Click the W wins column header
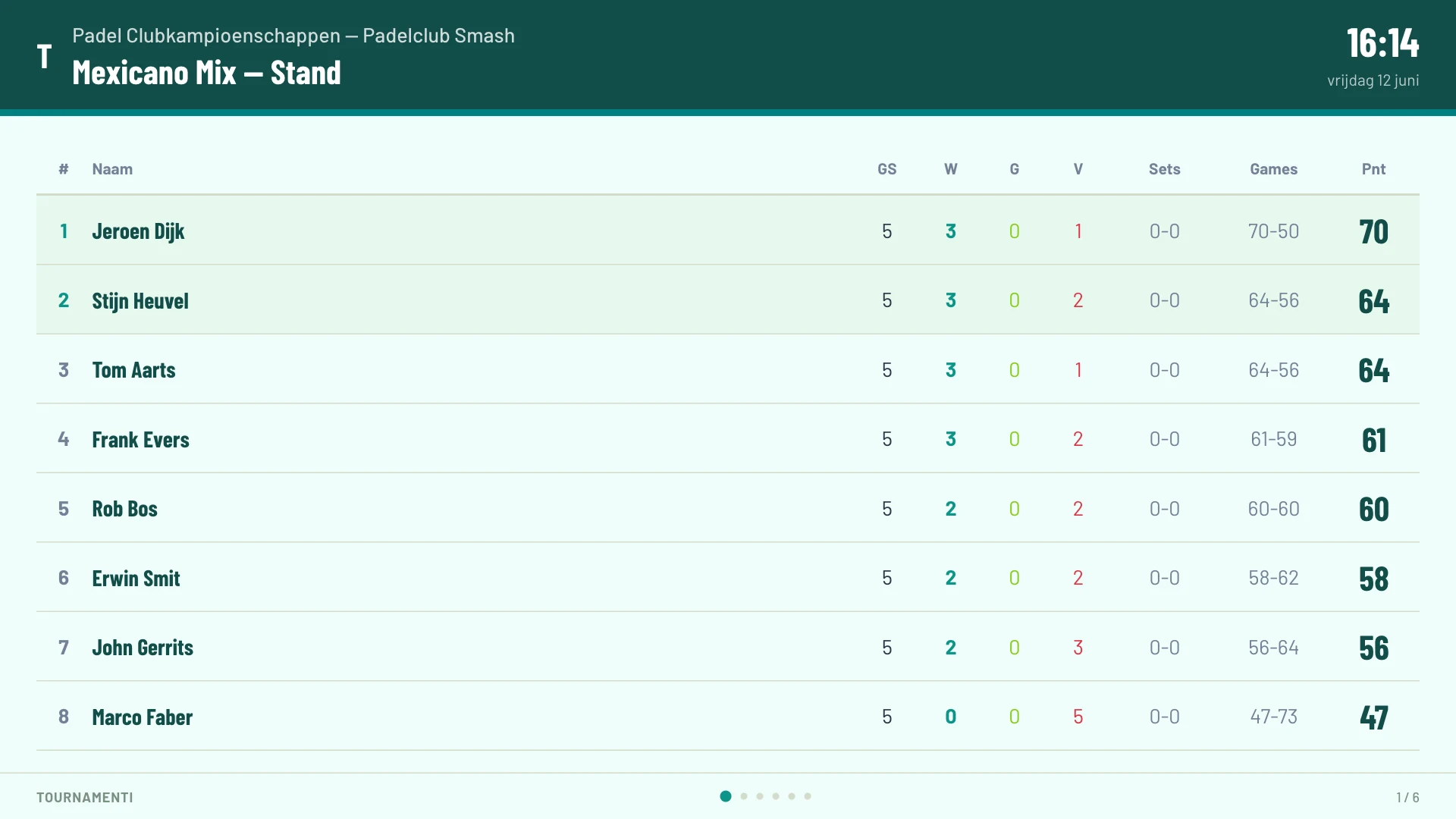1456x819 pixels. point(950,169)
